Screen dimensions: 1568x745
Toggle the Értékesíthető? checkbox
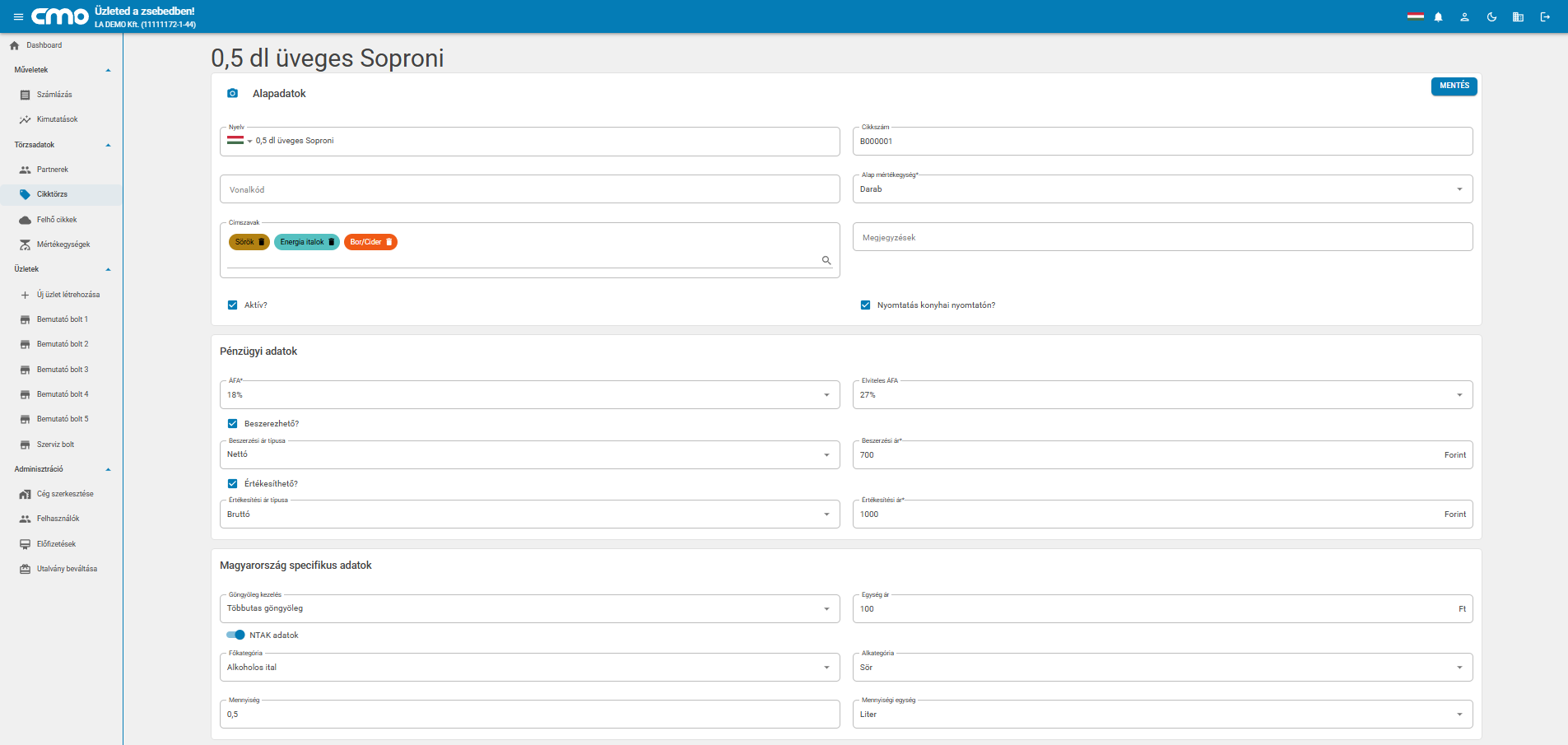pyautogui.click(x=233, y=484)
